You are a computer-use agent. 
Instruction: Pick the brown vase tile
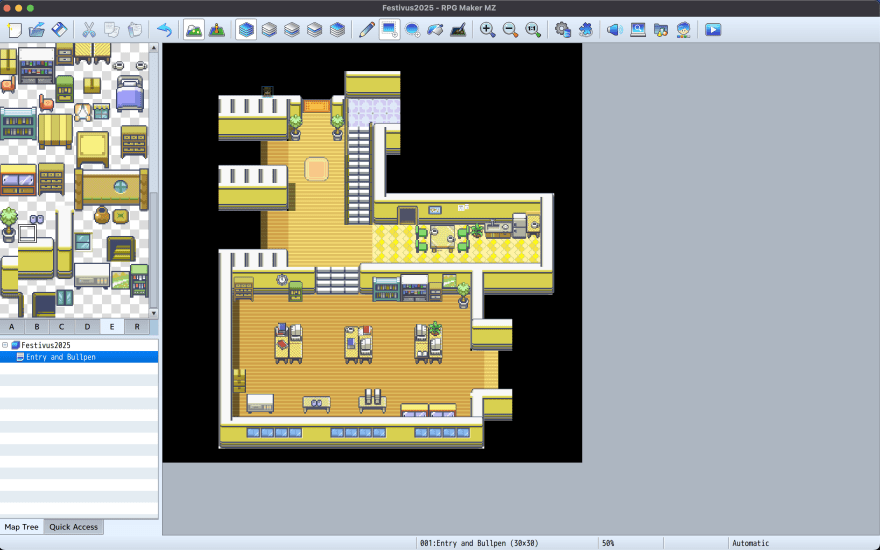[x=102, y=216]
